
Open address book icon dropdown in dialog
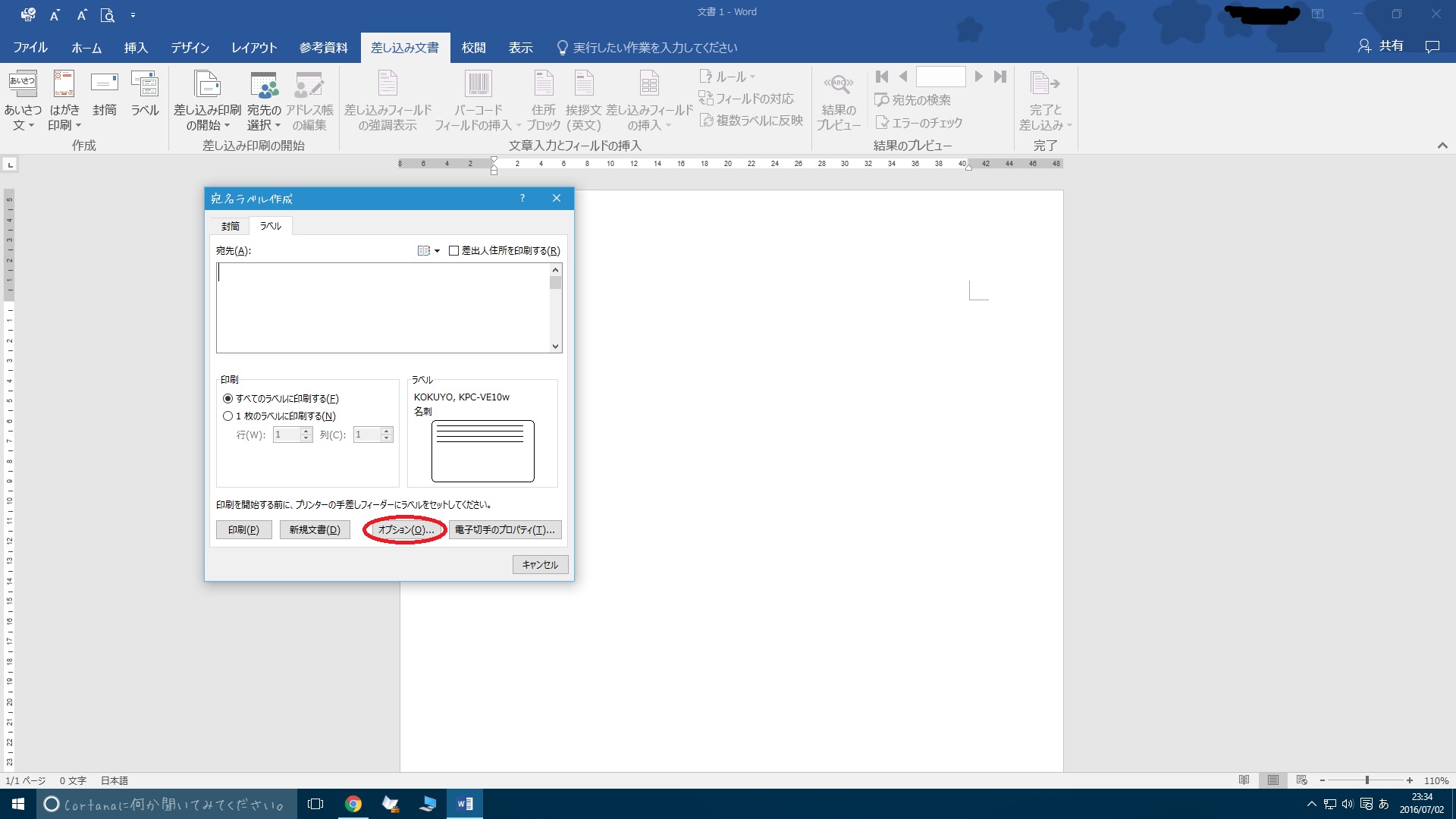pyautogui.click(x=428, y=251)
